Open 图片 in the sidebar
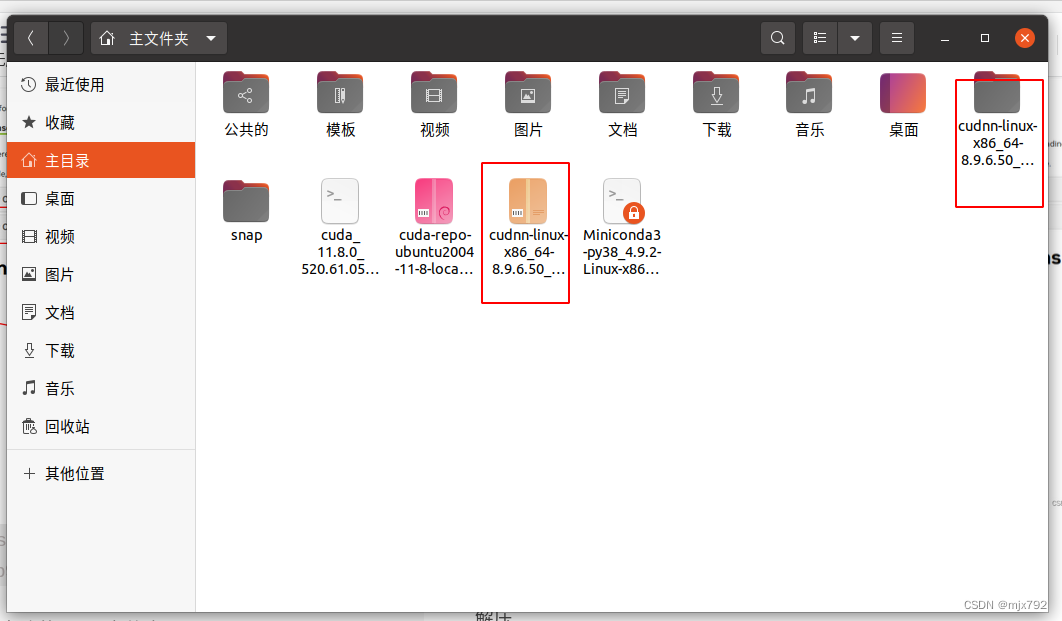This screenshot has width=1062, height=621. coord(102,274)
